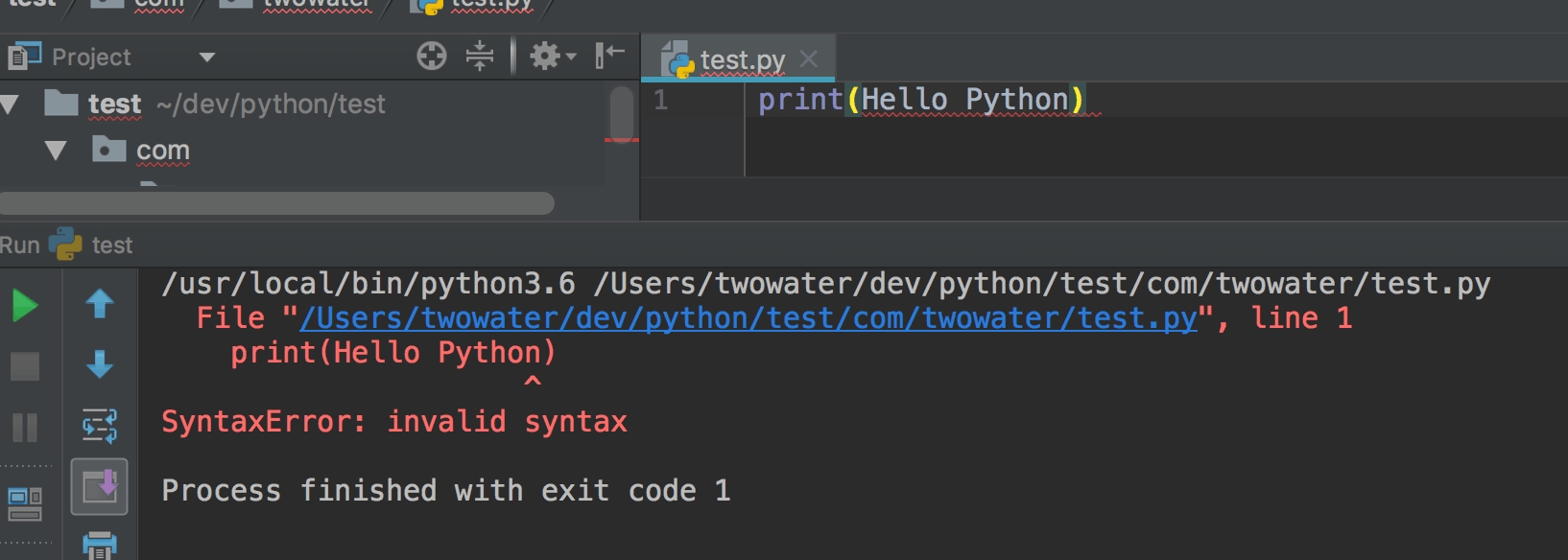1568x560 pixels.
Task: Click the print console output icon
Action: coord(100,545)
